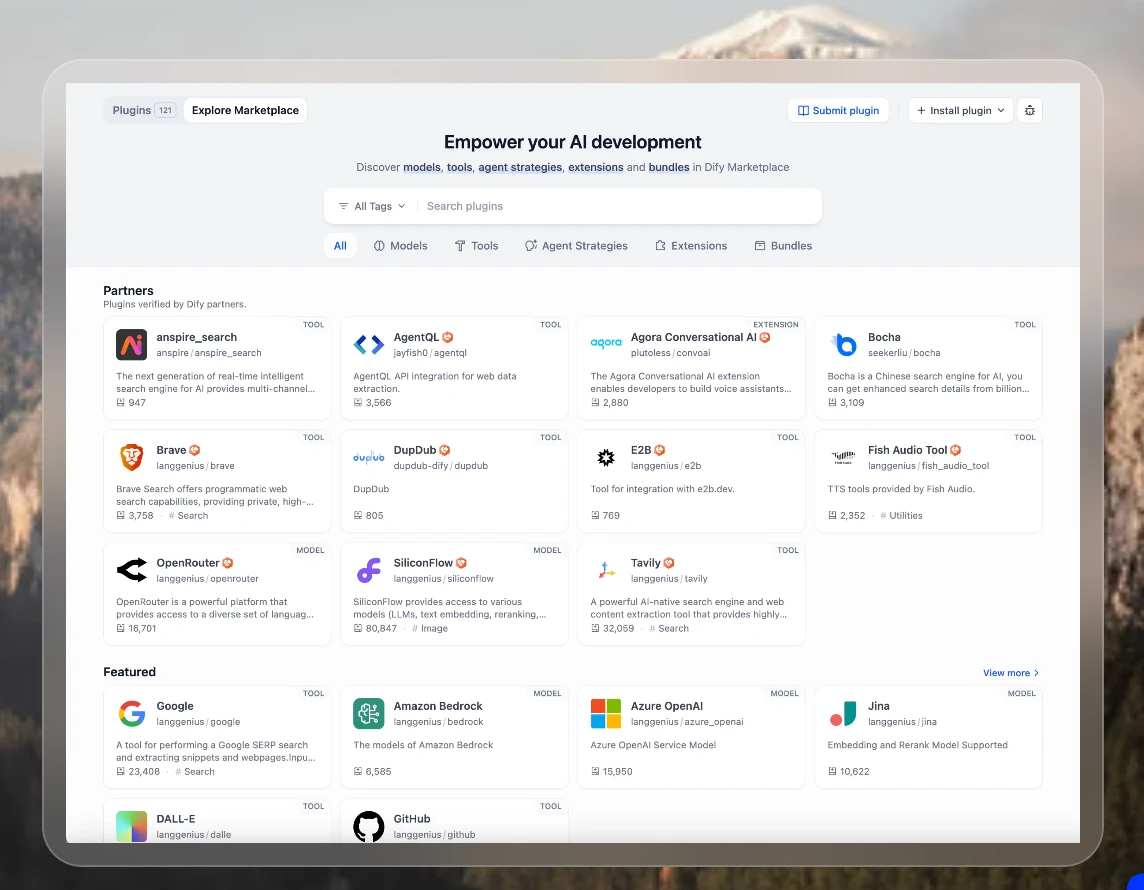This screenshot has width=1144, height=890.
Task: Open the anspire_search plugin icon
Action: tap(131, 344)
